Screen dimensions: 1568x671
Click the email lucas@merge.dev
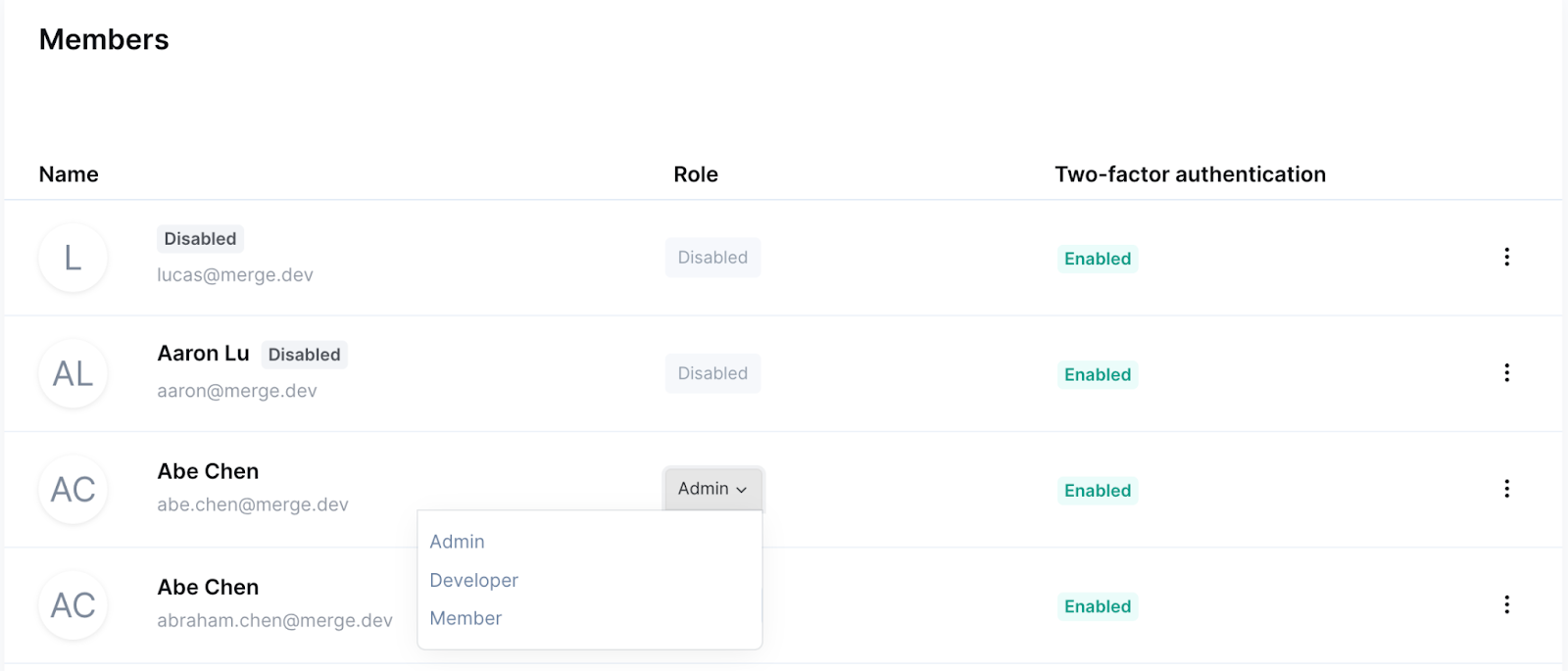235,275
